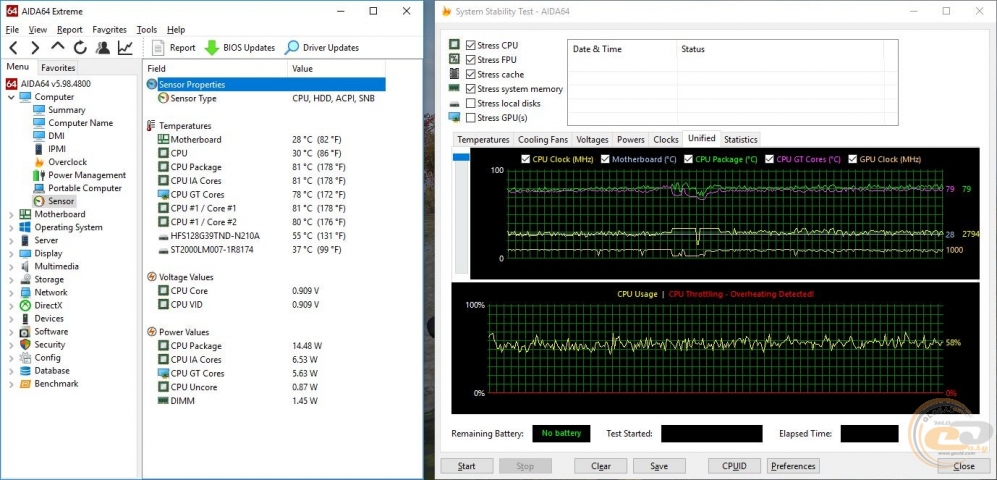Click the Save button
The height and width of the screenshot is (480, 997).
(659, 466)
